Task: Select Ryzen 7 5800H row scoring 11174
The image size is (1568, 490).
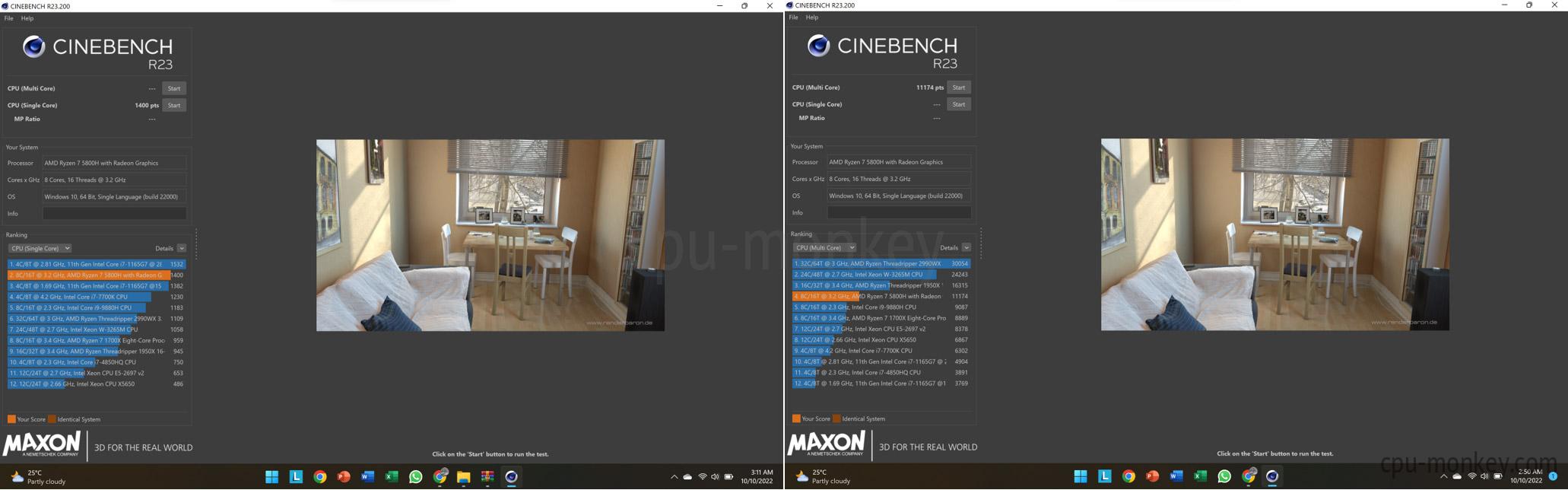Action: click(881, 296)
